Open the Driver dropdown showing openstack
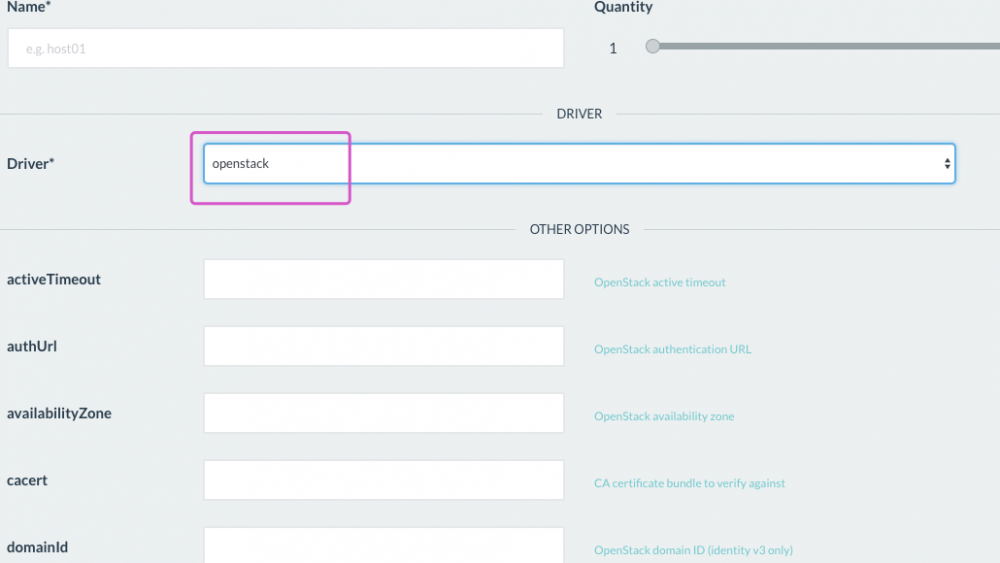The width and height of the screenshot is (1000, 563). 578,164
